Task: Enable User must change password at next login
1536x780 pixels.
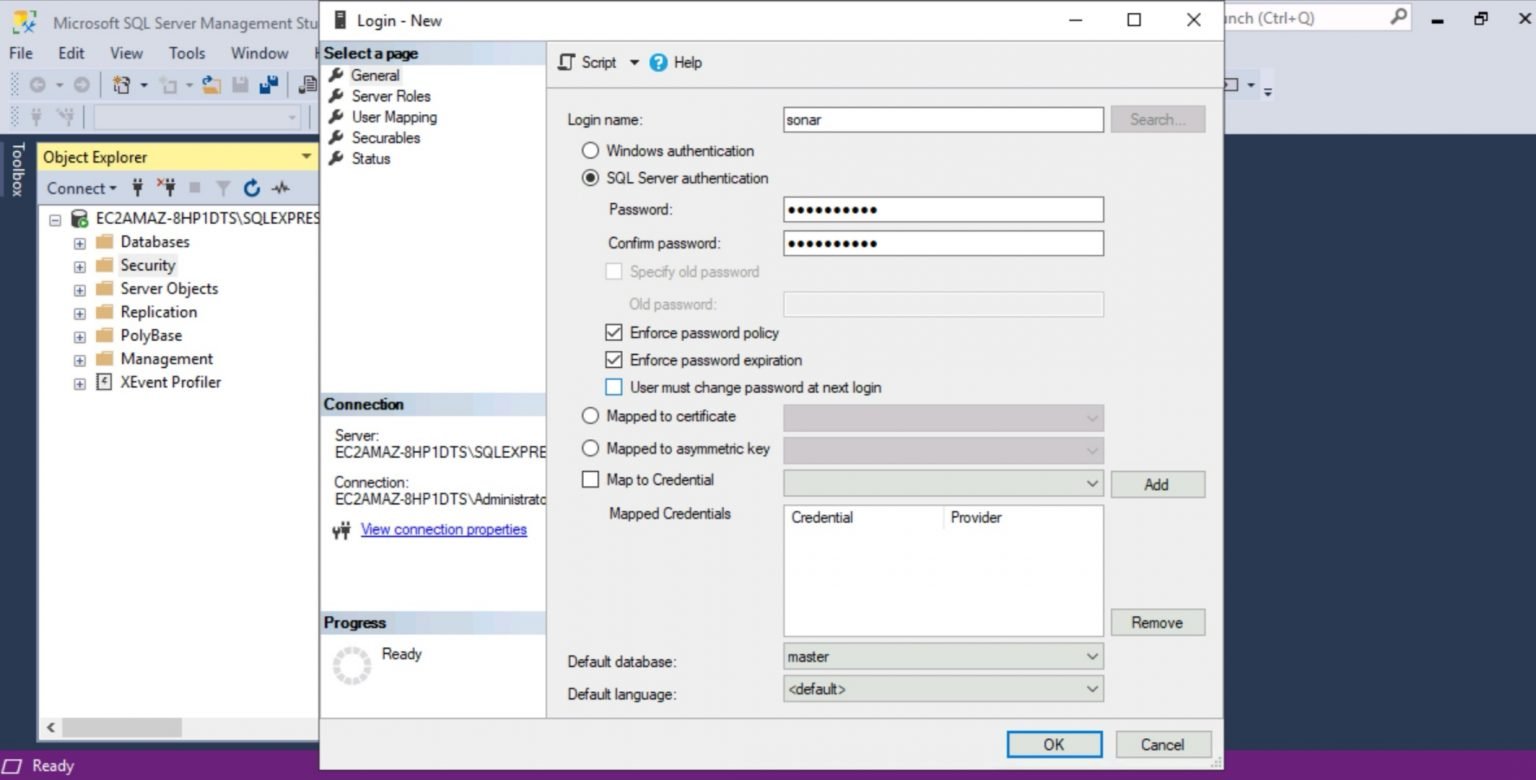Action: 614,387
